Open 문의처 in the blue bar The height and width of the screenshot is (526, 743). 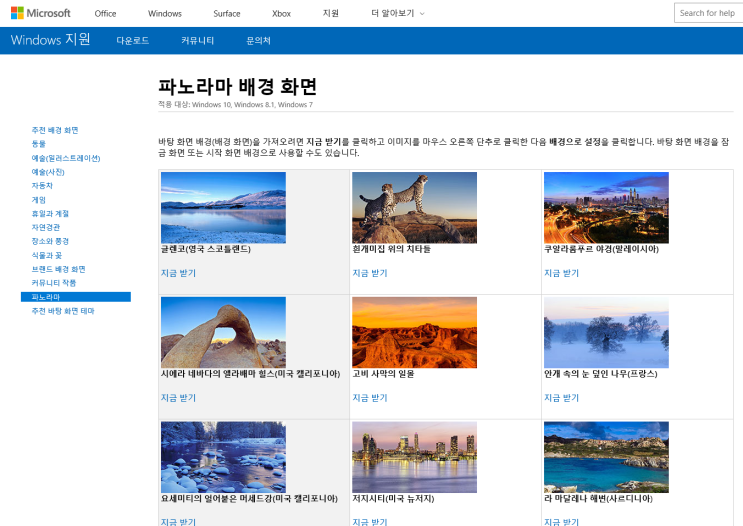[x=258, y=41]
